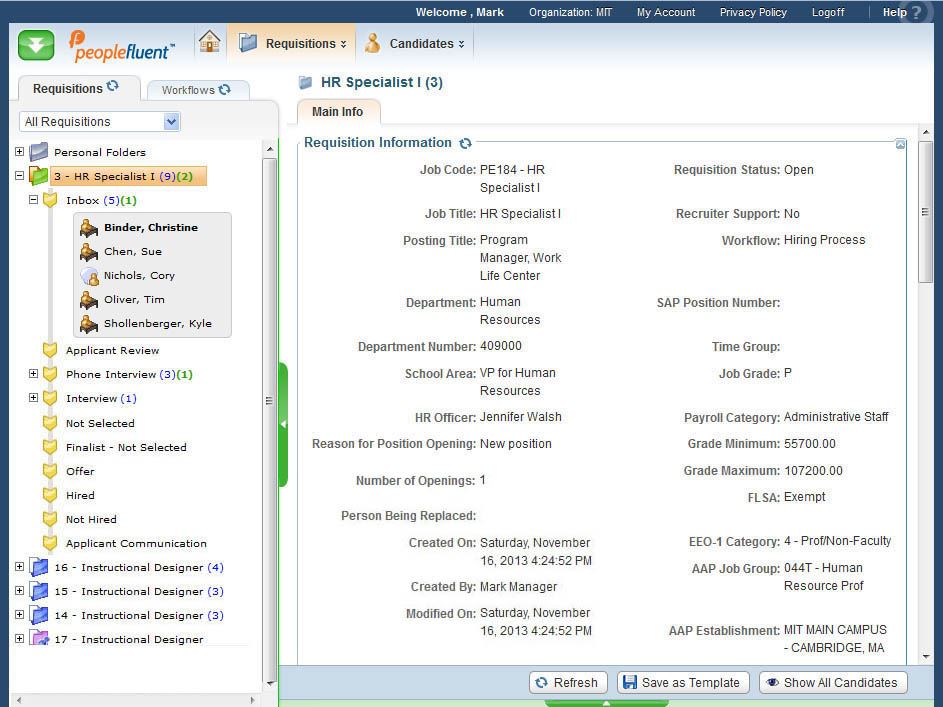Expand the Phone Interview folder
This screenshot has width=943, height=707.
[33, 374]
